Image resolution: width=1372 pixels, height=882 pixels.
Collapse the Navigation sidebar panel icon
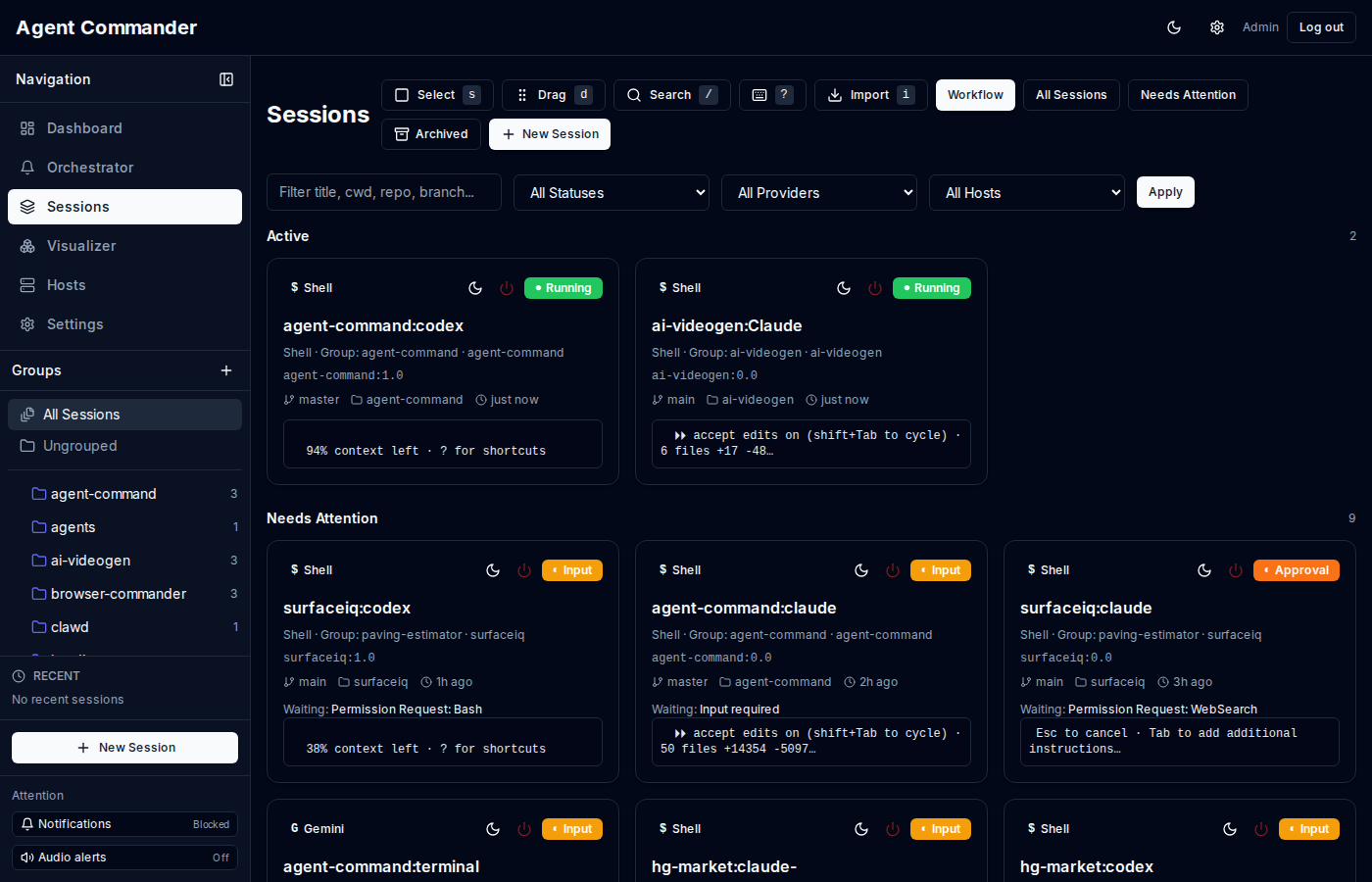coord(226,79)
